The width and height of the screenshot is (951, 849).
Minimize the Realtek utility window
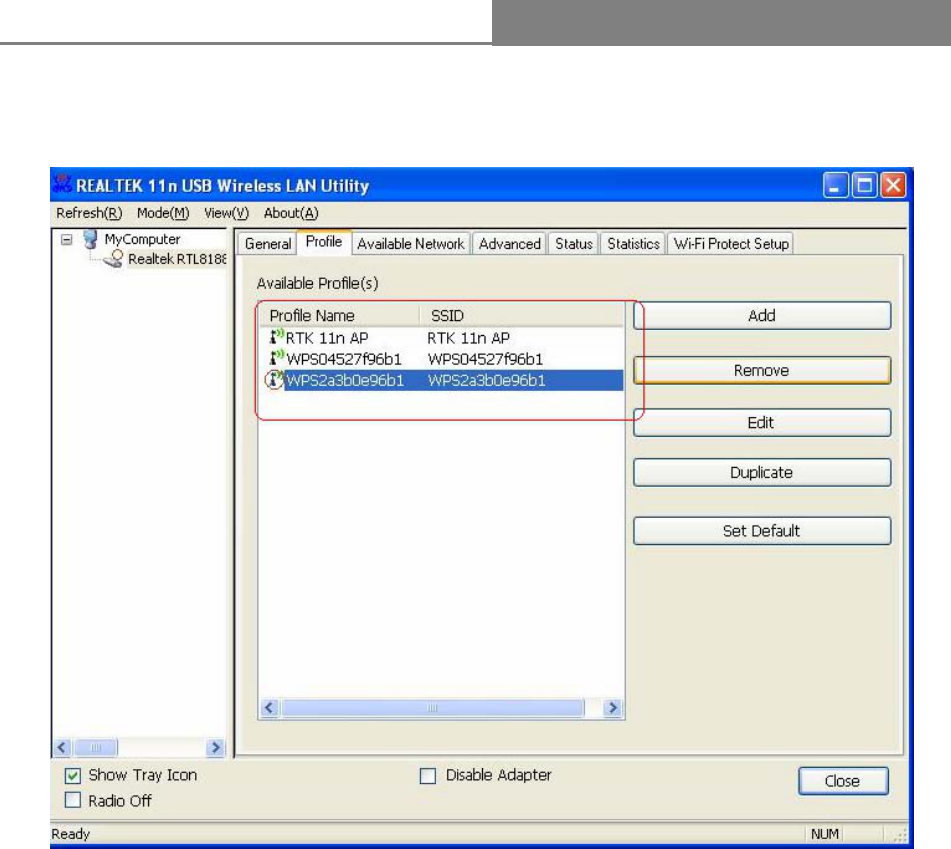click(835, 185)
